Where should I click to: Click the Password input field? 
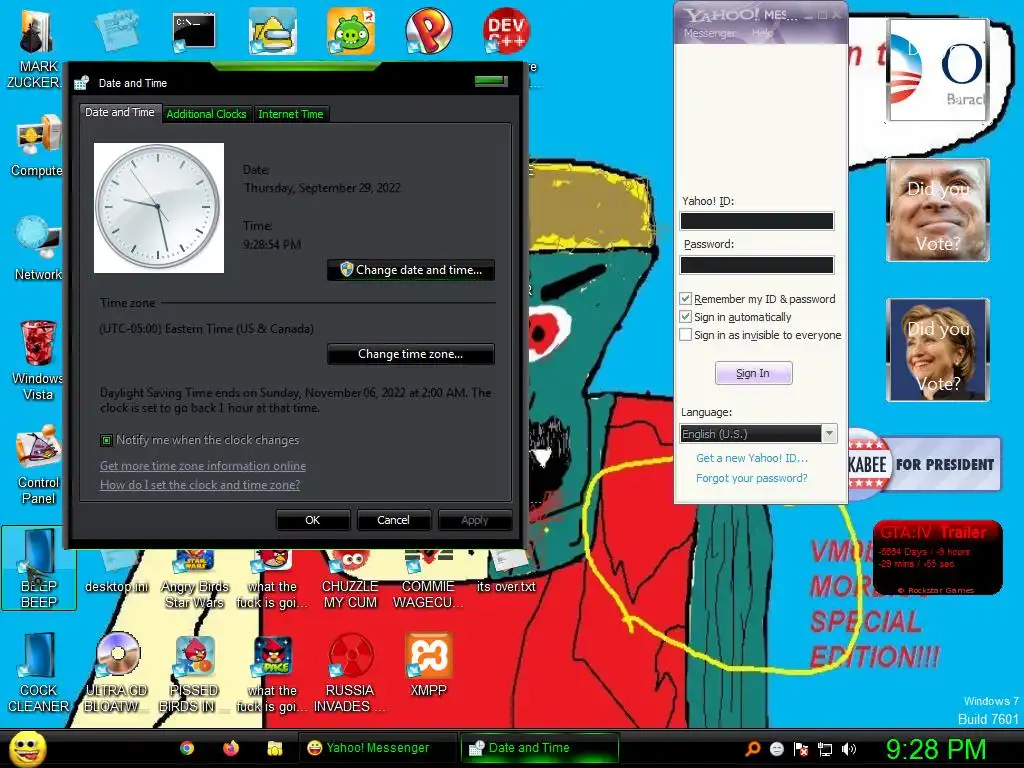(x=757, y=264)
